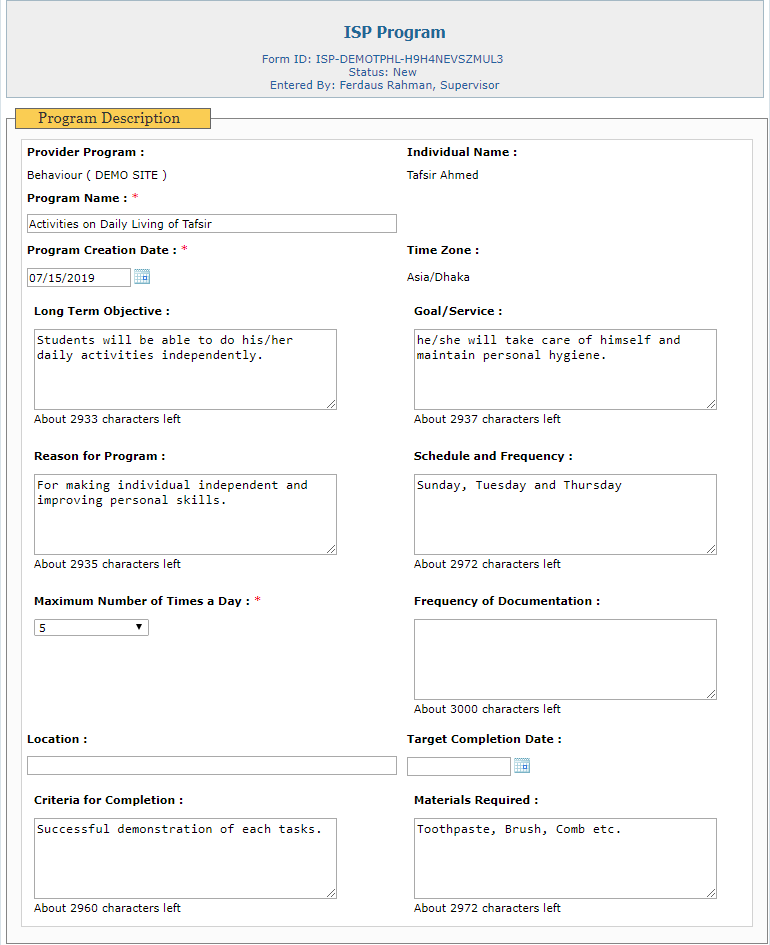Focus the Schedule and Frequency textarea
The image size is (770, 945).
tap(565, 515)
